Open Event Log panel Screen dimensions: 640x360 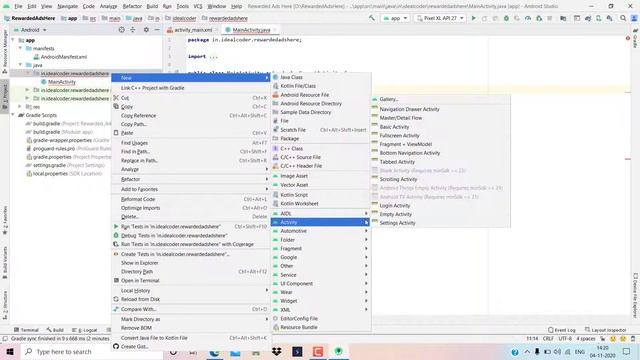click(562, 330)
